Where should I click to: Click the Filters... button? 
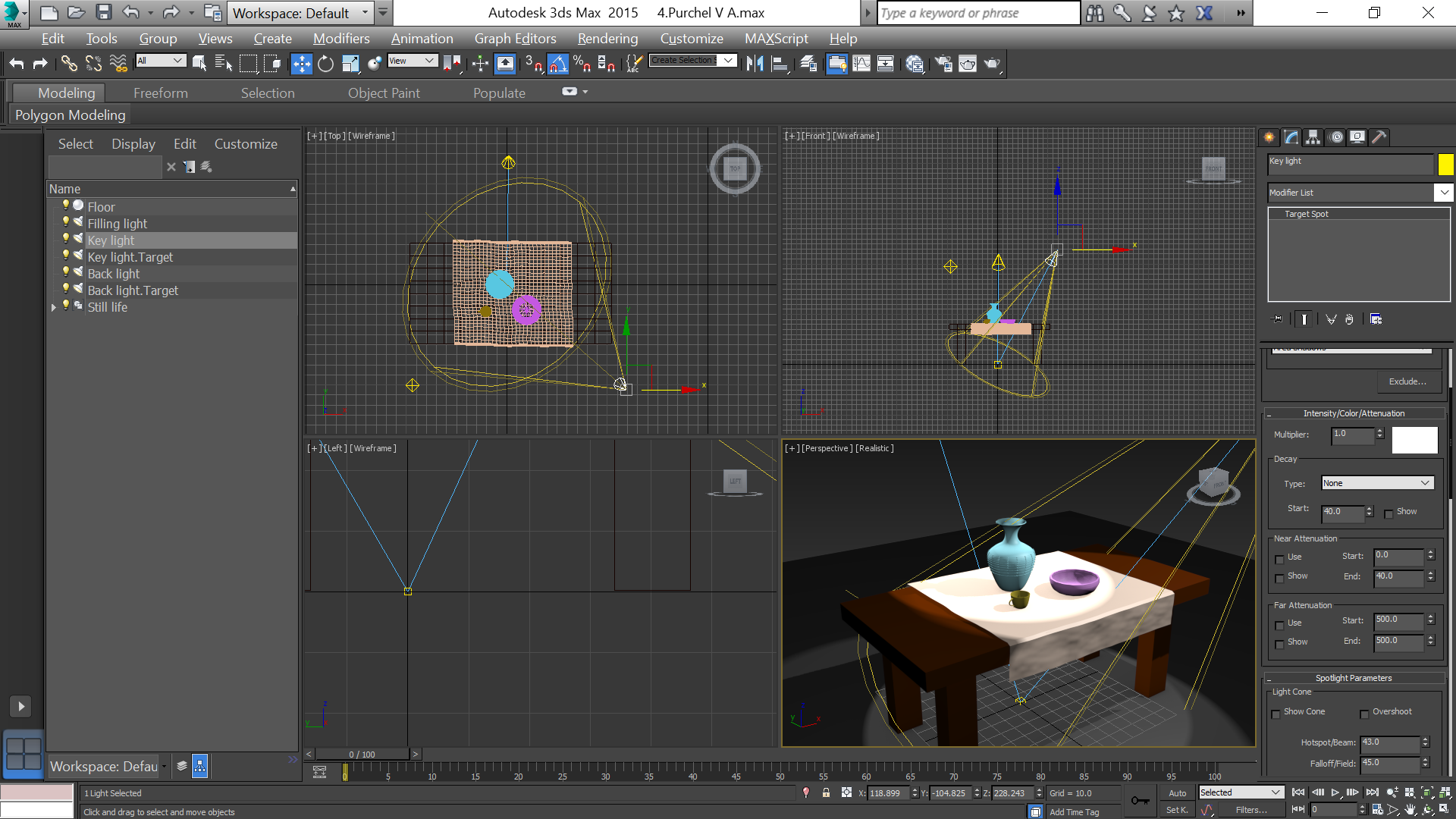(1251, 810)
